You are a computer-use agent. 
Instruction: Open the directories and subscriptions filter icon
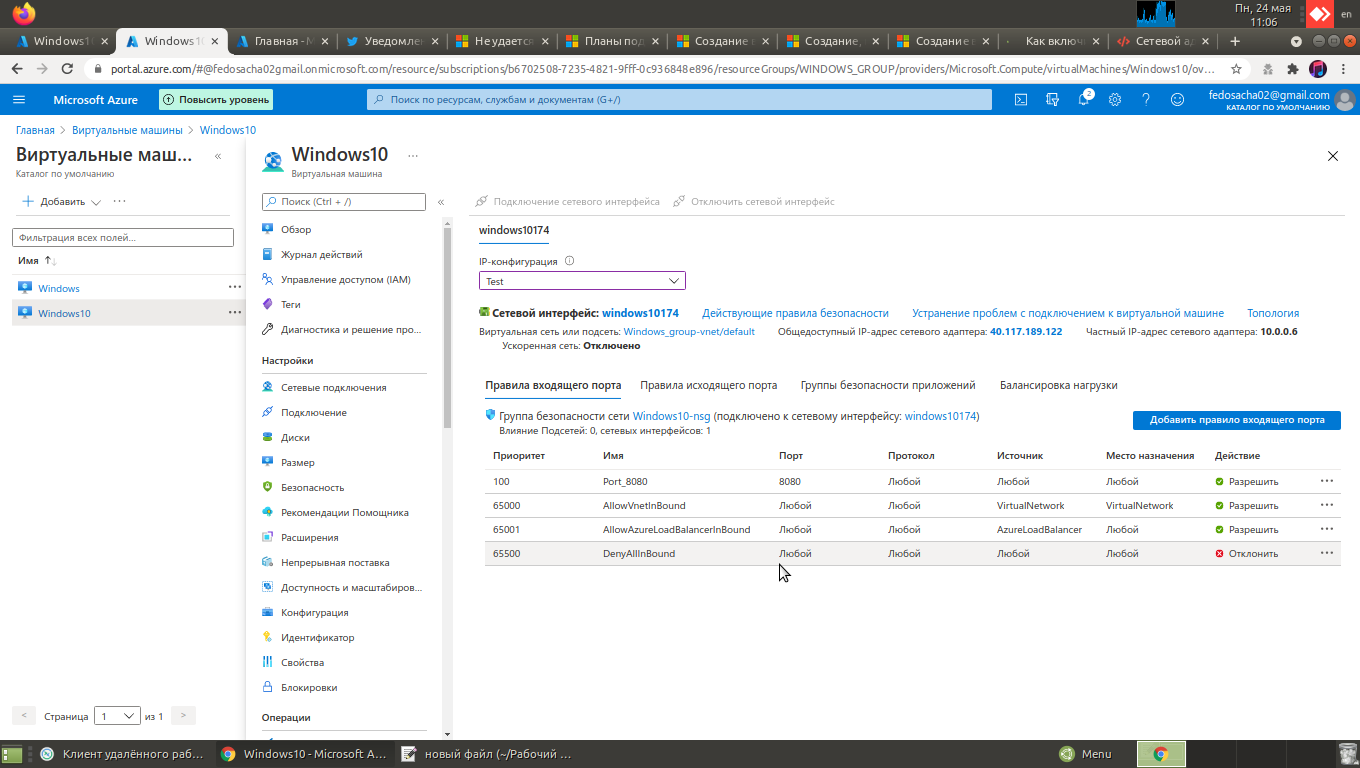tap(1052, 100)
